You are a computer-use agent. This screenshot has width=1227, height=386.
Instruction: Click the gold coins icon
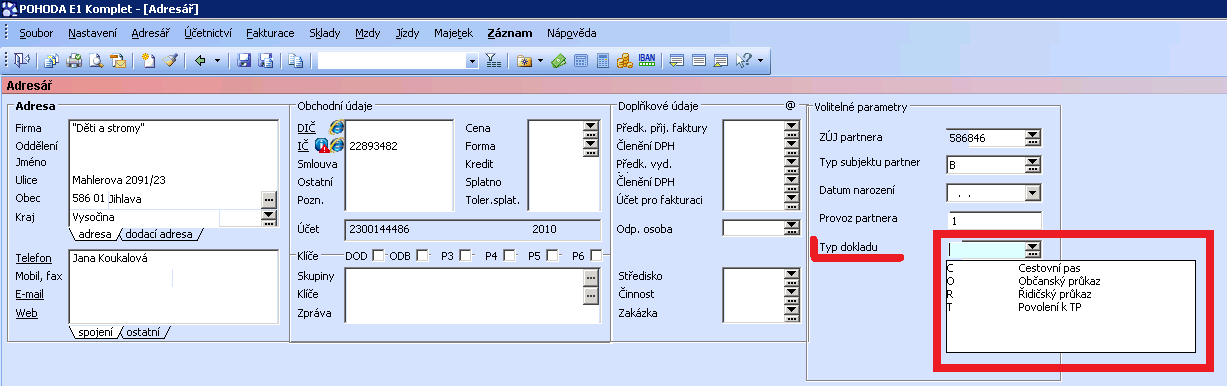tap(624, 61)
